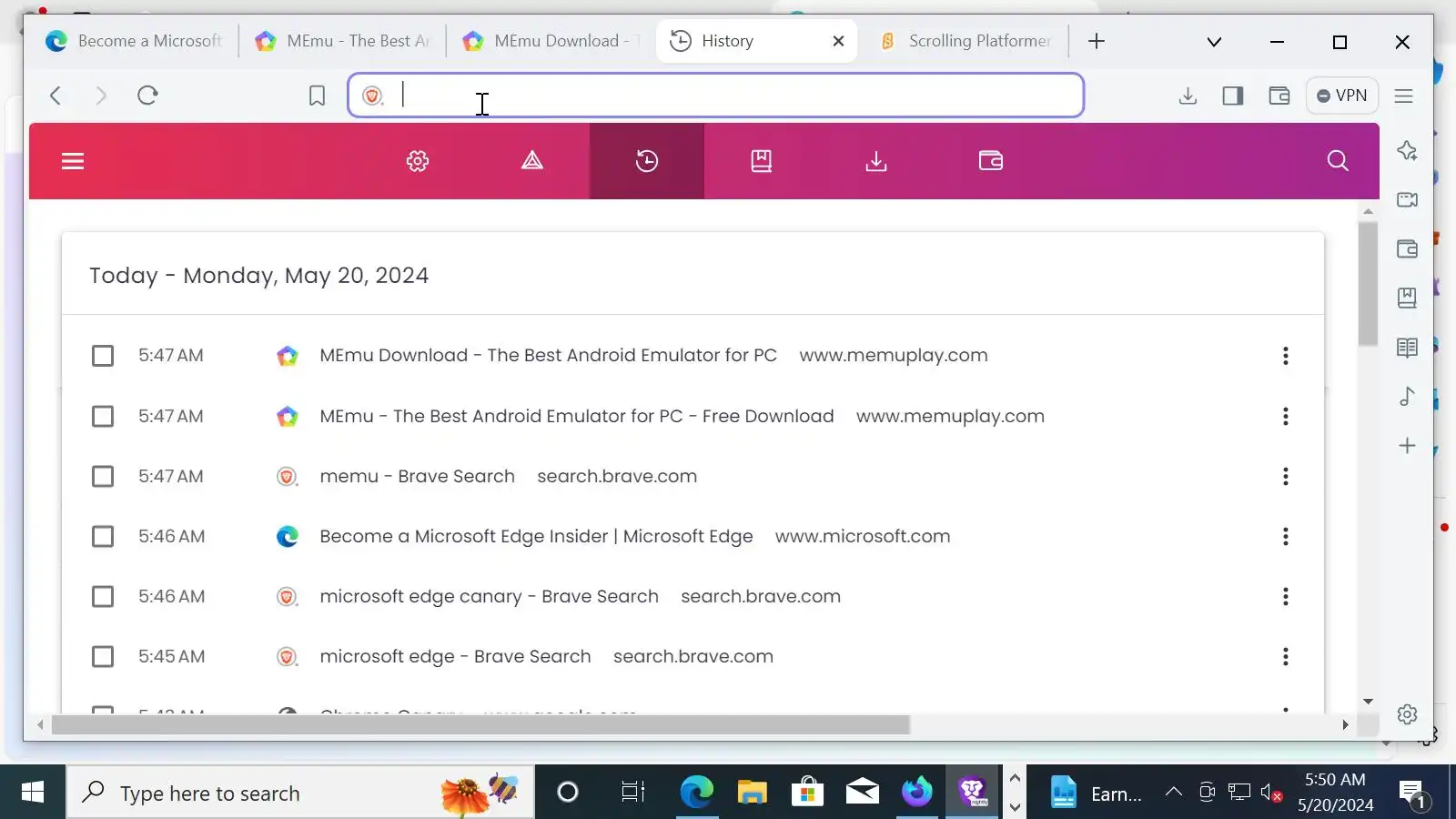1456x819 pixels.
Task: Open more actions for microsoft edge canary entry
Action: point(1286,596)
